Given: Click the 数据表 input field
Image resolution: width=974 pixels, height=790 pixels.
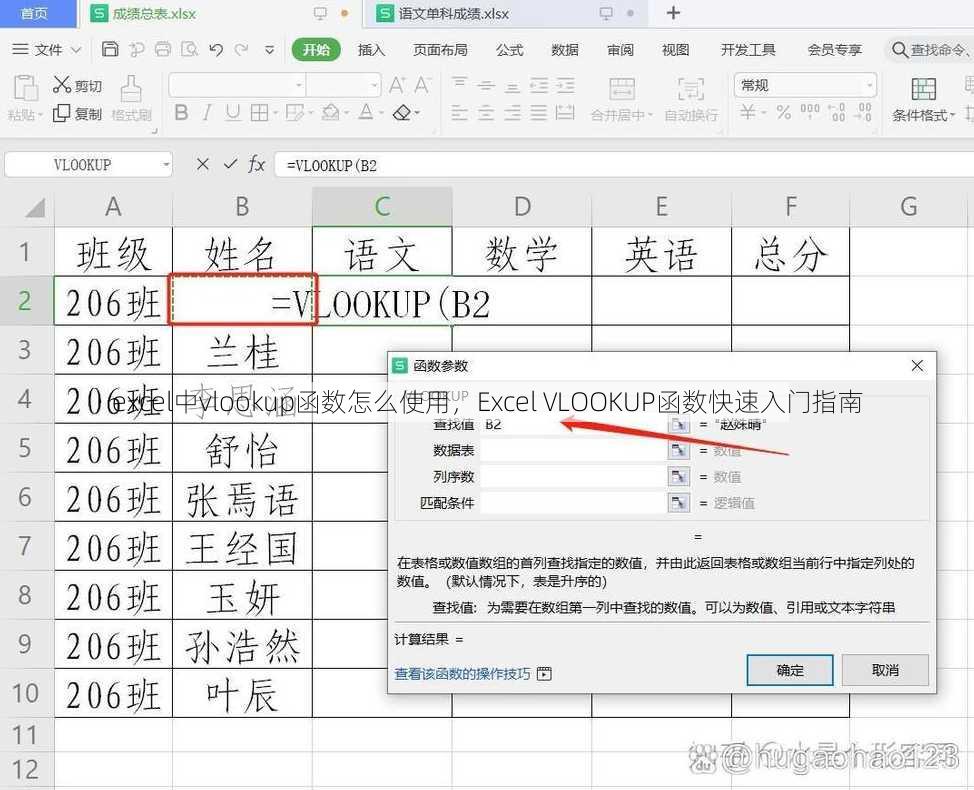Looking at the screenshot, I should coord(573,450).
